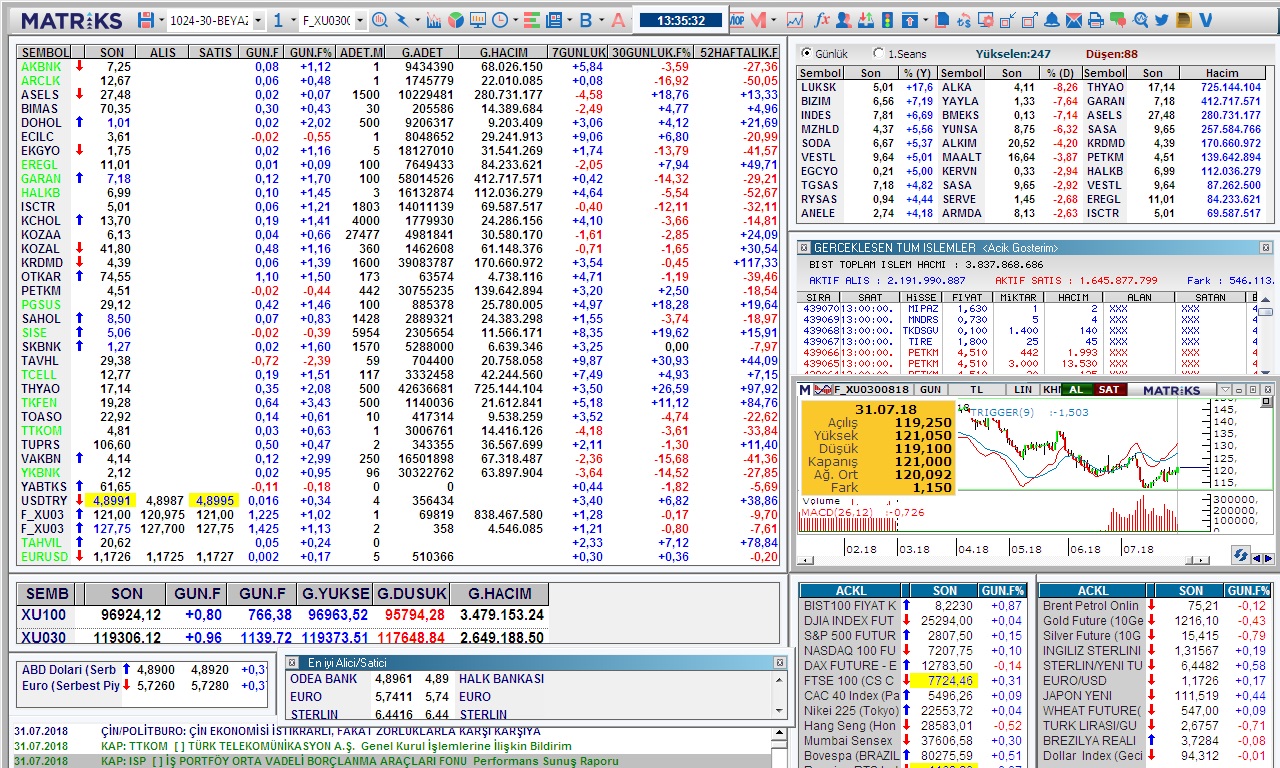Open the symbol search magnifier icon
Viewport: 1280px width, 768px height.
point(380,20)
